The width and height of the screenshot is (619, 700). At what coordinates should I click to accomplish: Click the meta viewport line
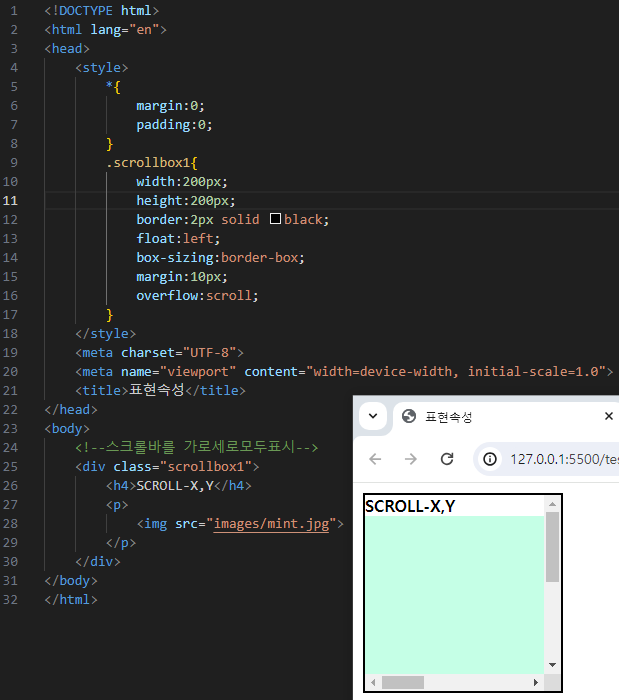(x=344, y=371)
